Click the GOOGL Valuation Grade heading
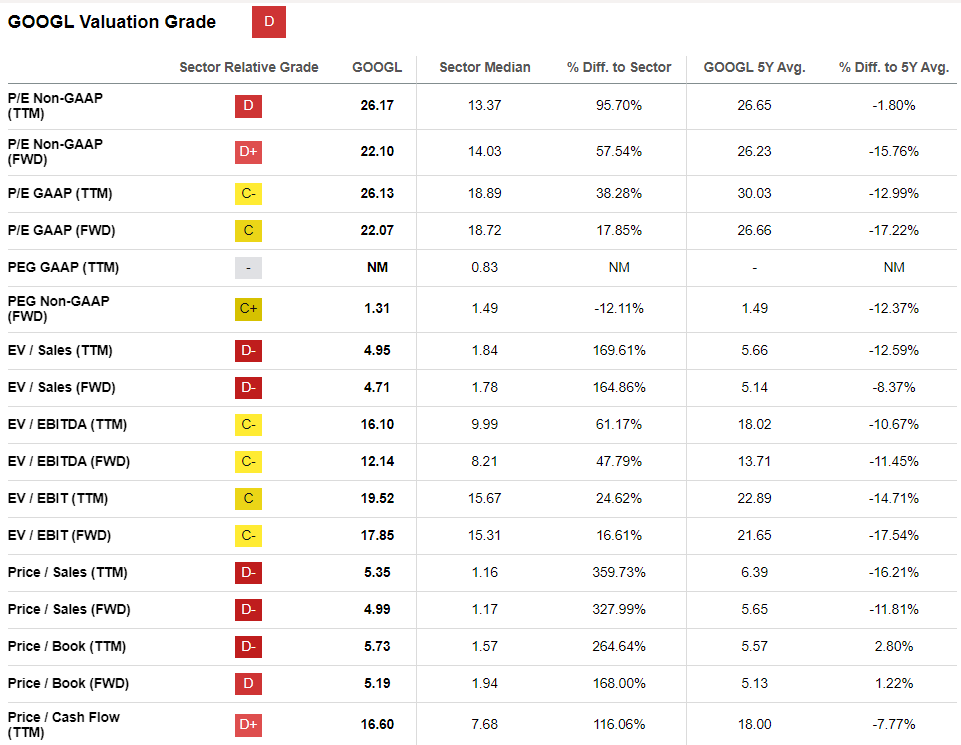This screenshot has width=961, height=745. [x=112, y=22]
